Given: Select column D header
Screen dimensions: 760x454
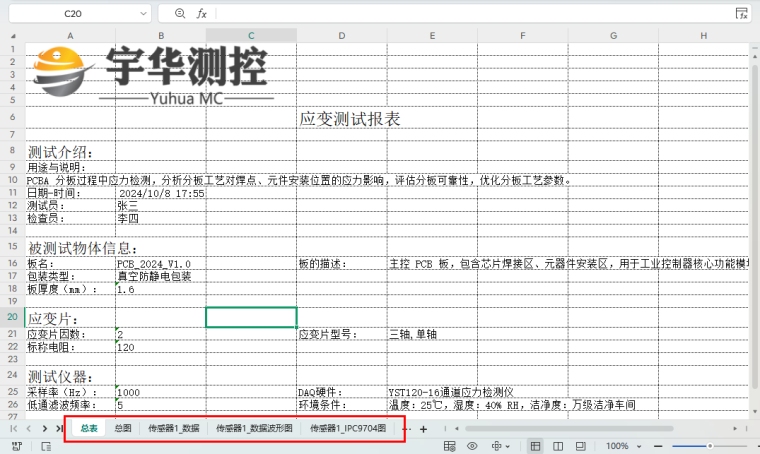Looking at the screenshot, I should [342, 36].
